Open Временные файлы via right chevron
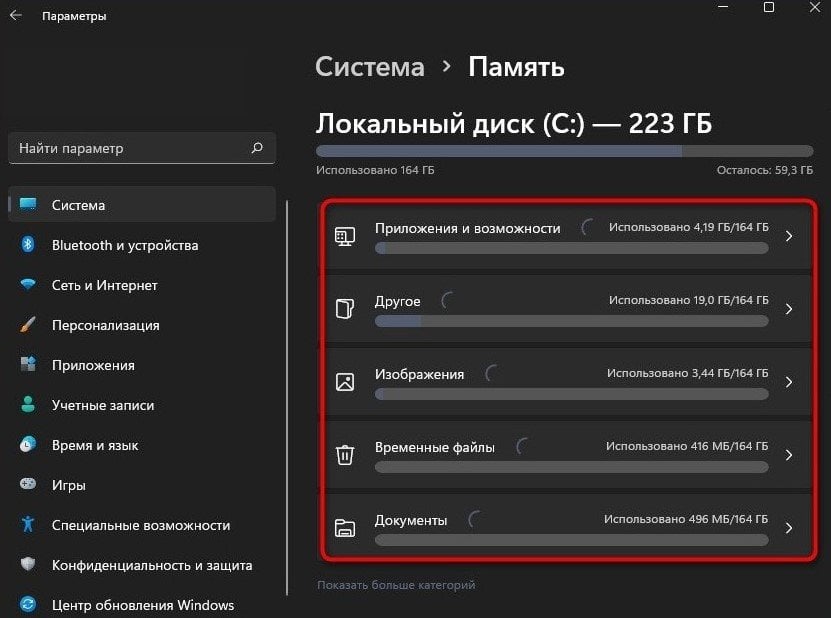 pyautogui.click(x=789, y=455)
